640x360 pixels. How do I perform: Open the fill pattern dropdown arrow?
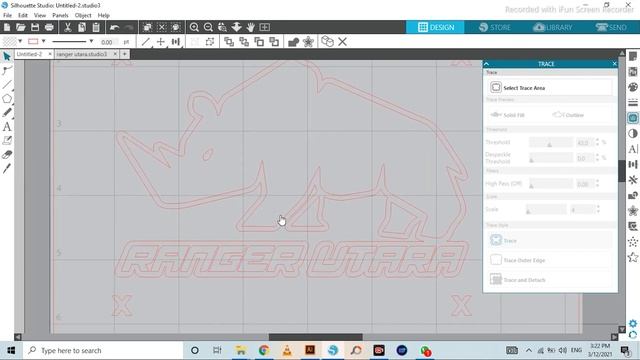point(20,41)
